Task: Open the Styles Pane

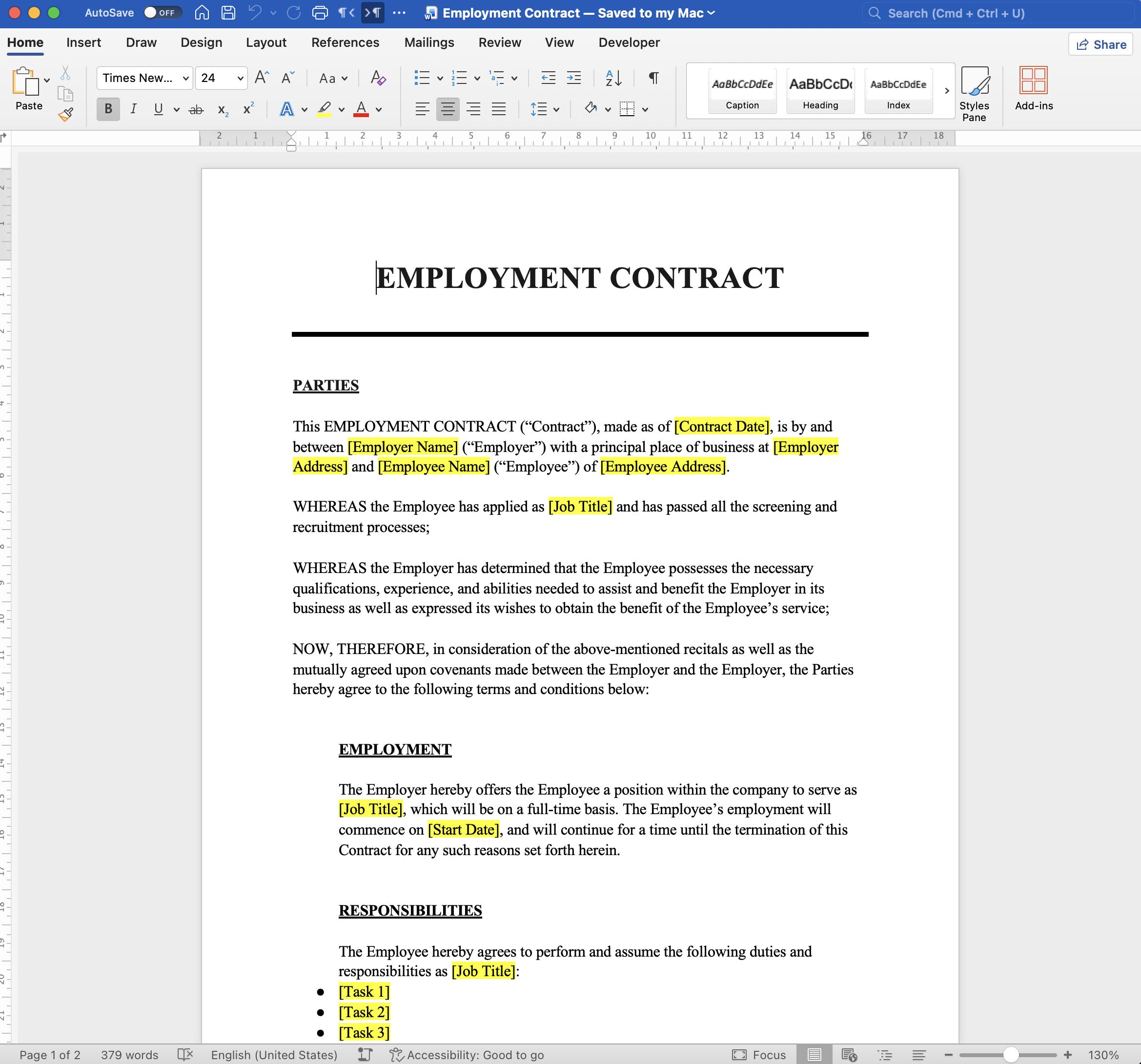Action: click(x=975, y=92)
